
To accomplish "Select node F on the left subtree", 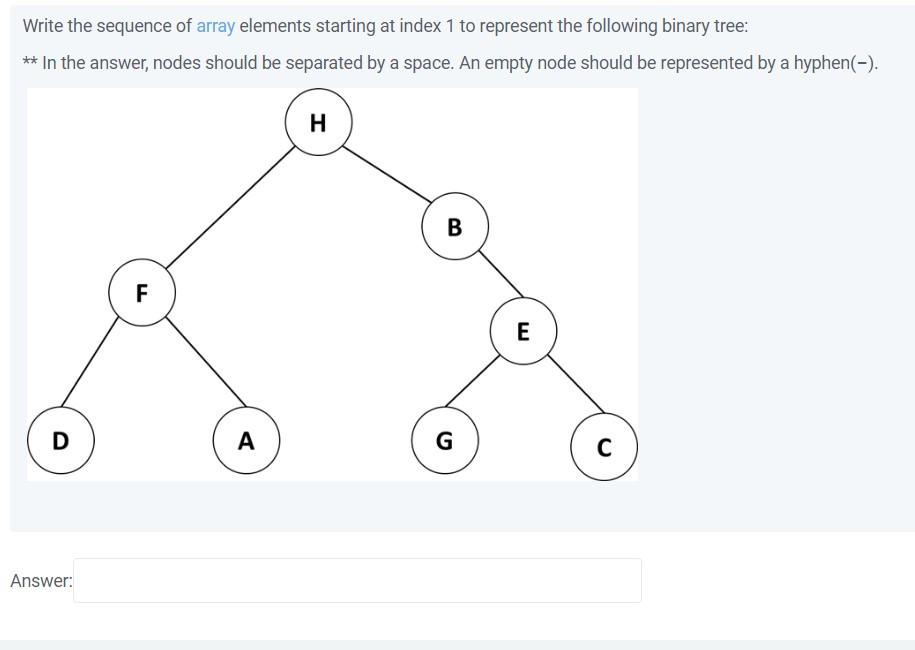I will coord(141,293).
